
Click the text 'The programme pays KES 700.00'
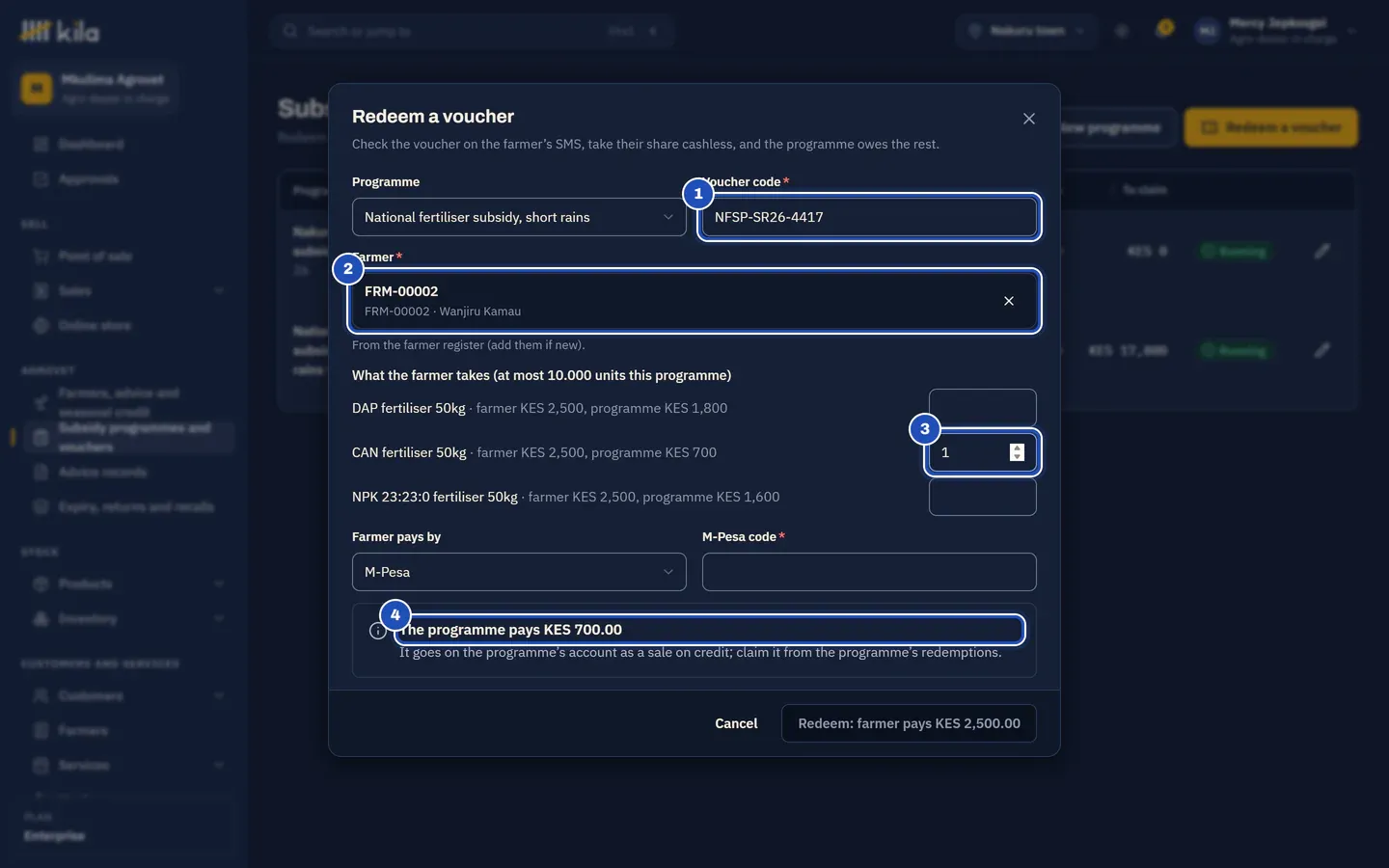(511, 630)
